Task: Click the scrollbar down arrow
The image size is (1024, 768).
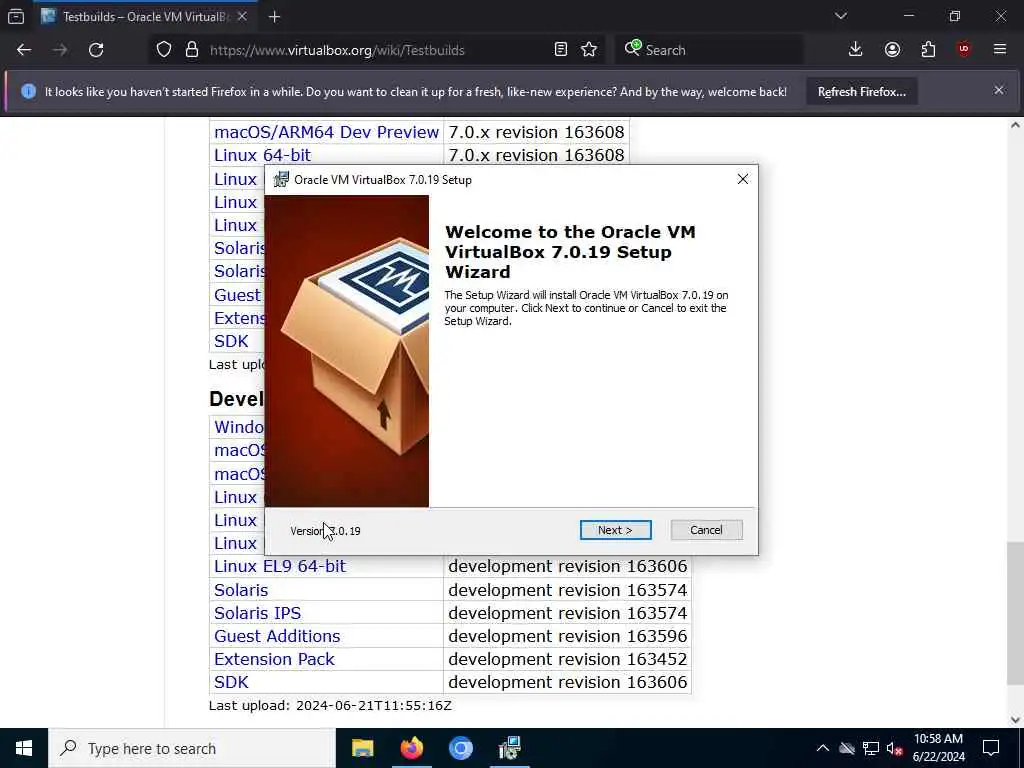Action: pos(1015,720)
